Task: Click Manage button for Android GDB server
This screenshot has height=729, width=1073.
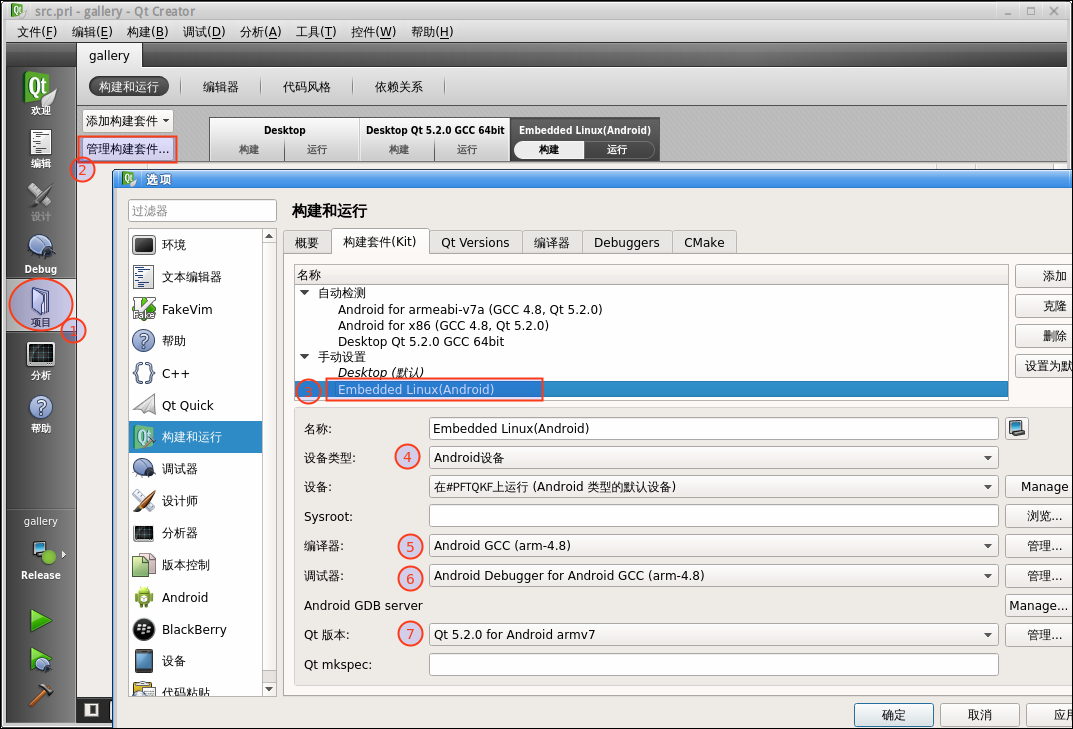Action: (1039, 605)
